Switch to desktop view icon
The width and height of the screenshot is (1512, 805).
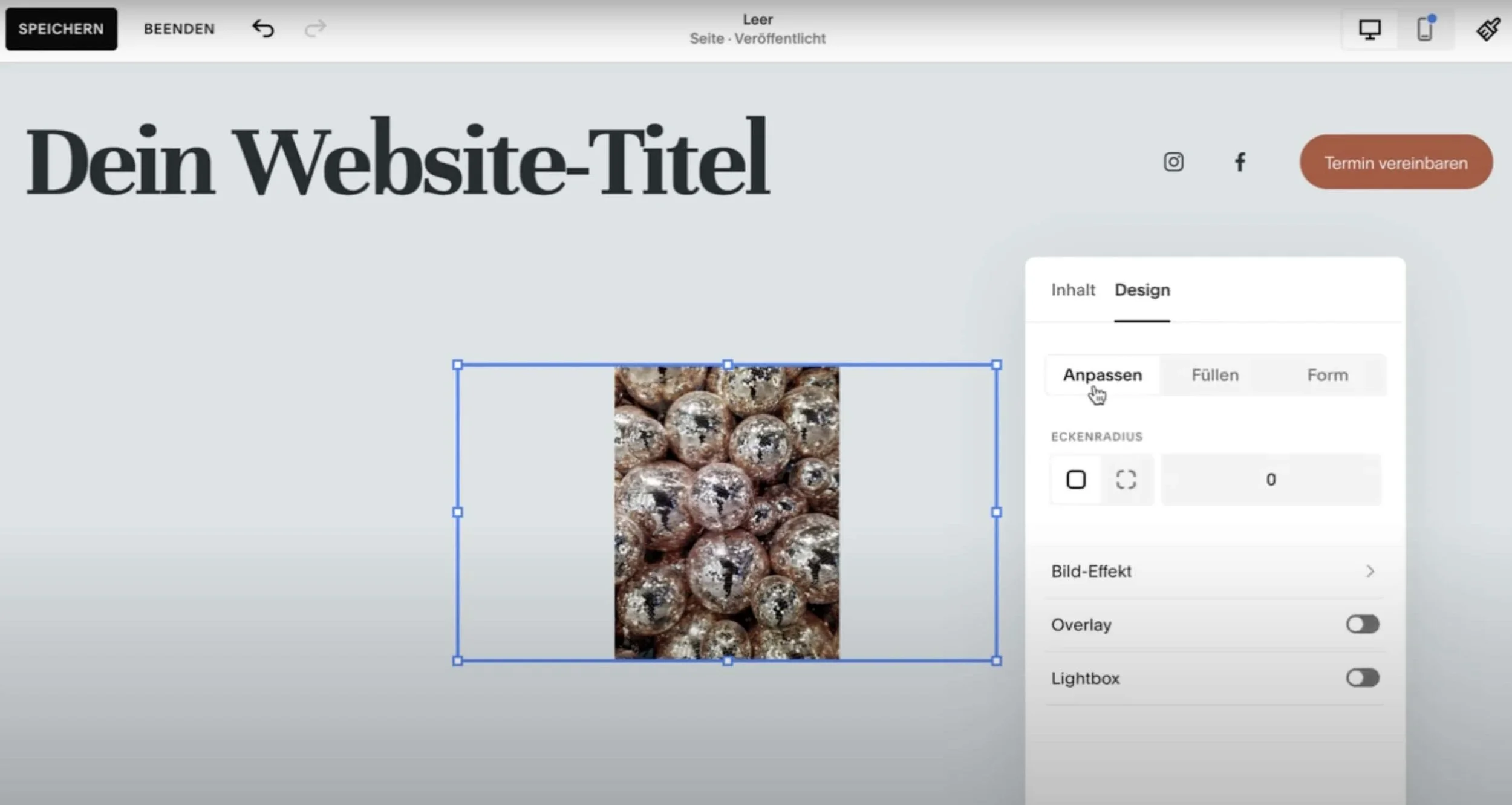click(x=1369, y=29)
